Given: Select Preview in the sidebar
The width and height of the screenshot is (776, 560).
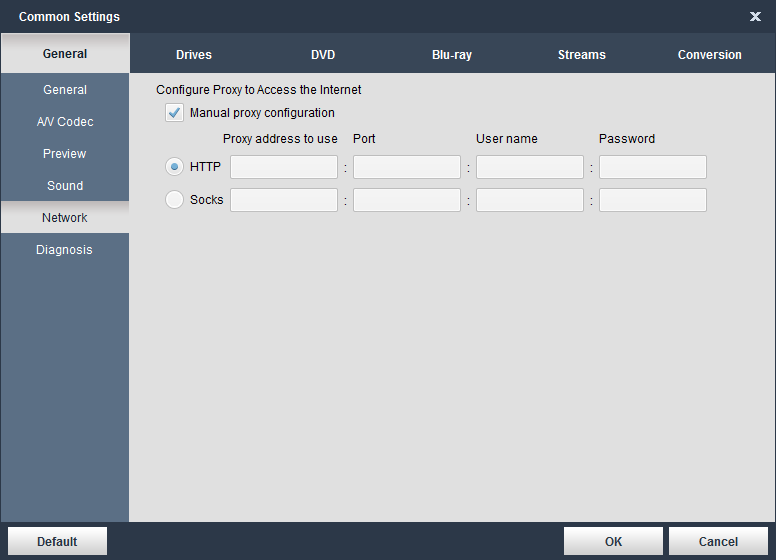Looking at the screenshot, I should [x=65, y=154].
